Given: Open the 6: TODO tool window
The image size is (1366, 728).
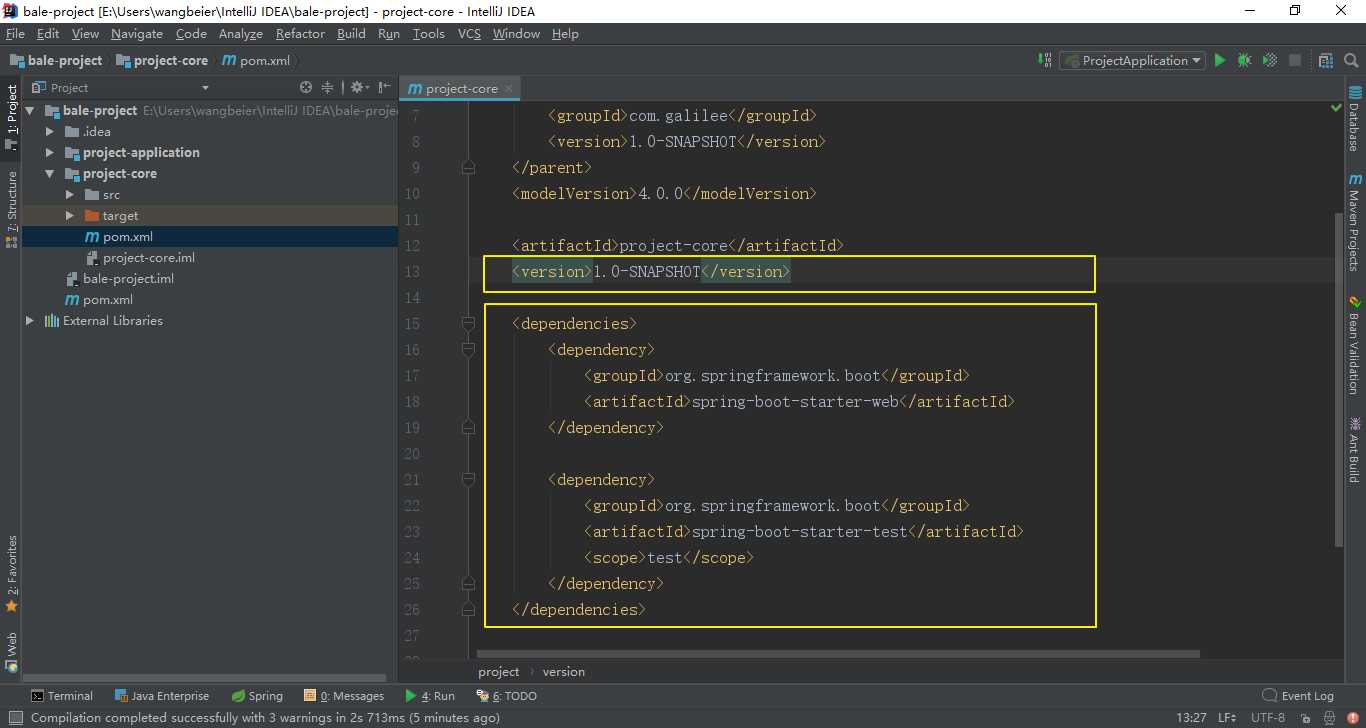Looking at the screenshot, I should pos(506,696).
